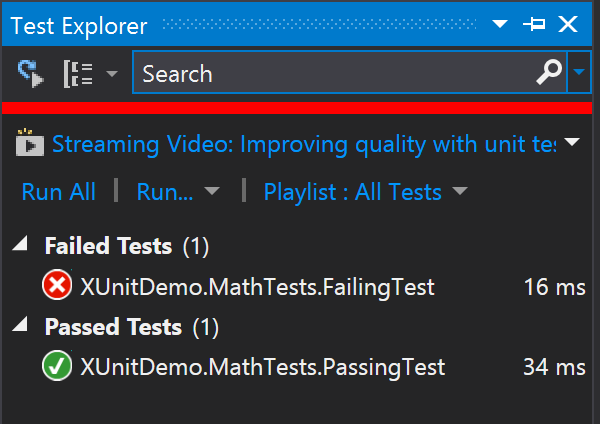Open the Group By dropdown arrow

pyautogui.click(x=112, y=73)
